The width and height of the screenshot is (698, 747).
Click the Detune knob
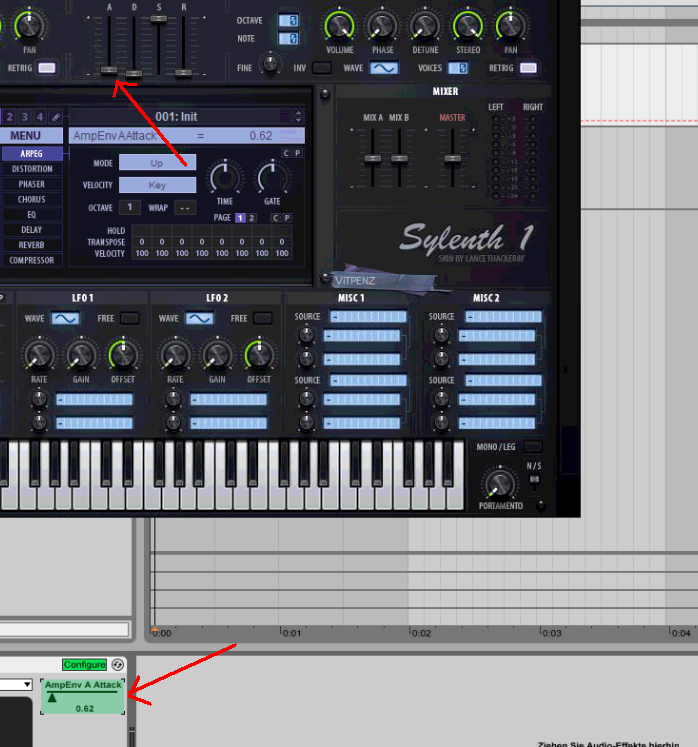pyautogui.click(x=425, y=26)
